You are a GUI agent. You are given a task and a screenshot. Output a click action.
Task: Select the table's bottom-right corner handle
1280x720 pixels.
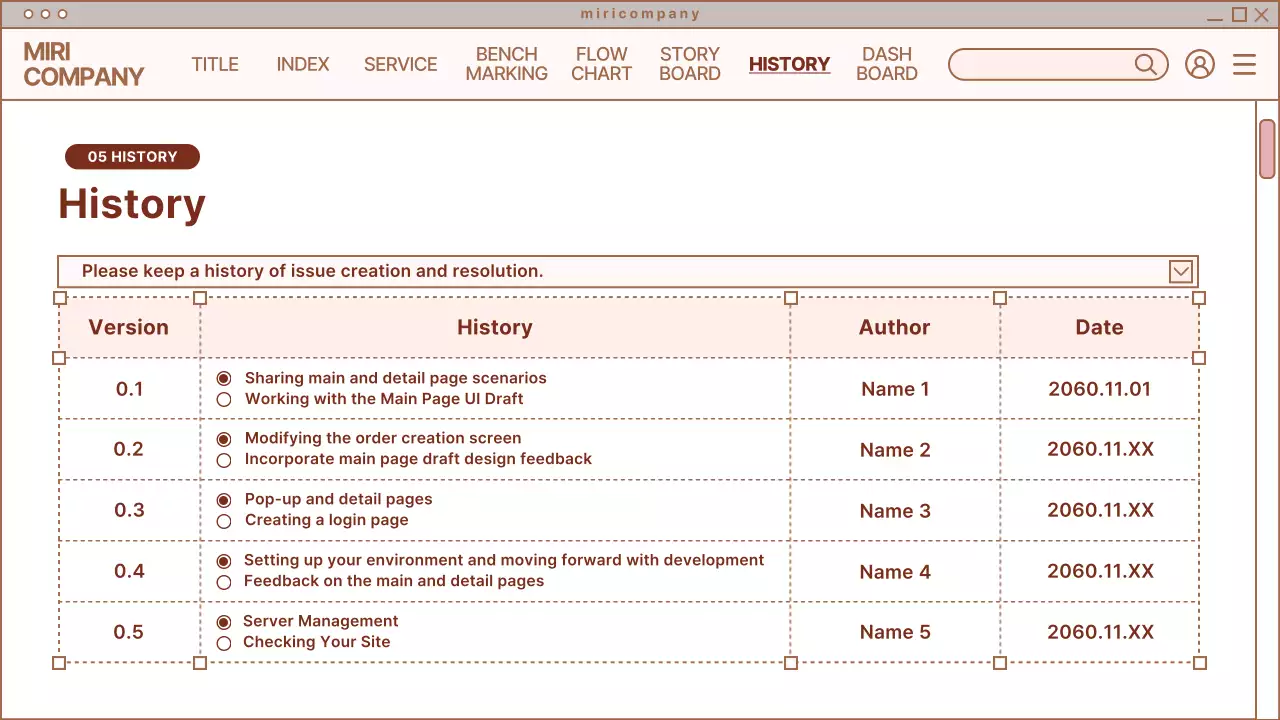(x=1200, y=663)
